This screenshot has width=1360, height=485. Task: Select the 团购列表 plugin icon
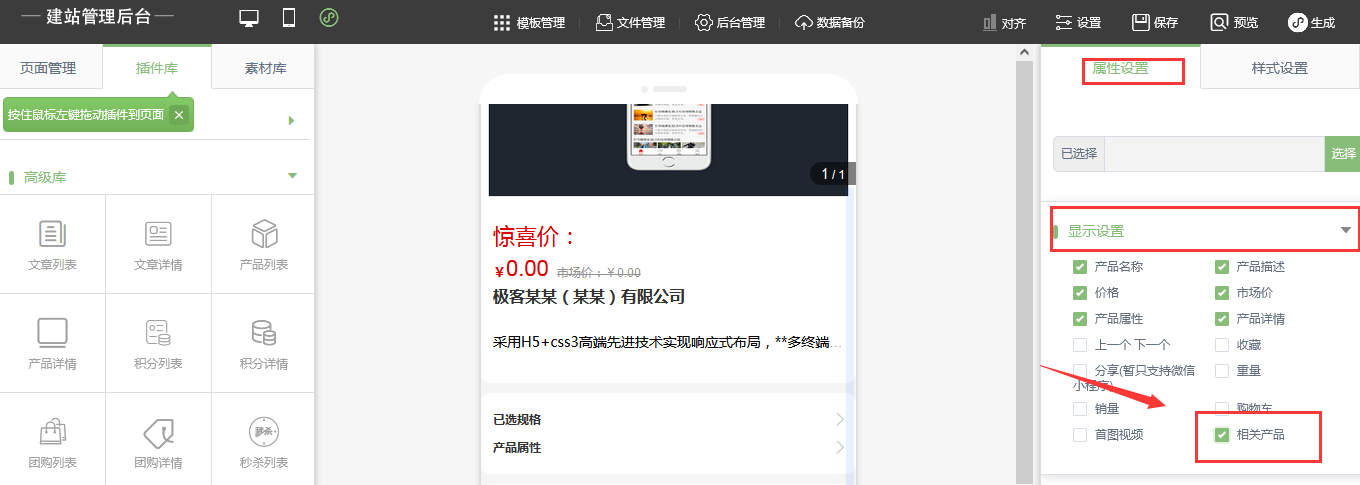pos(53,433)
